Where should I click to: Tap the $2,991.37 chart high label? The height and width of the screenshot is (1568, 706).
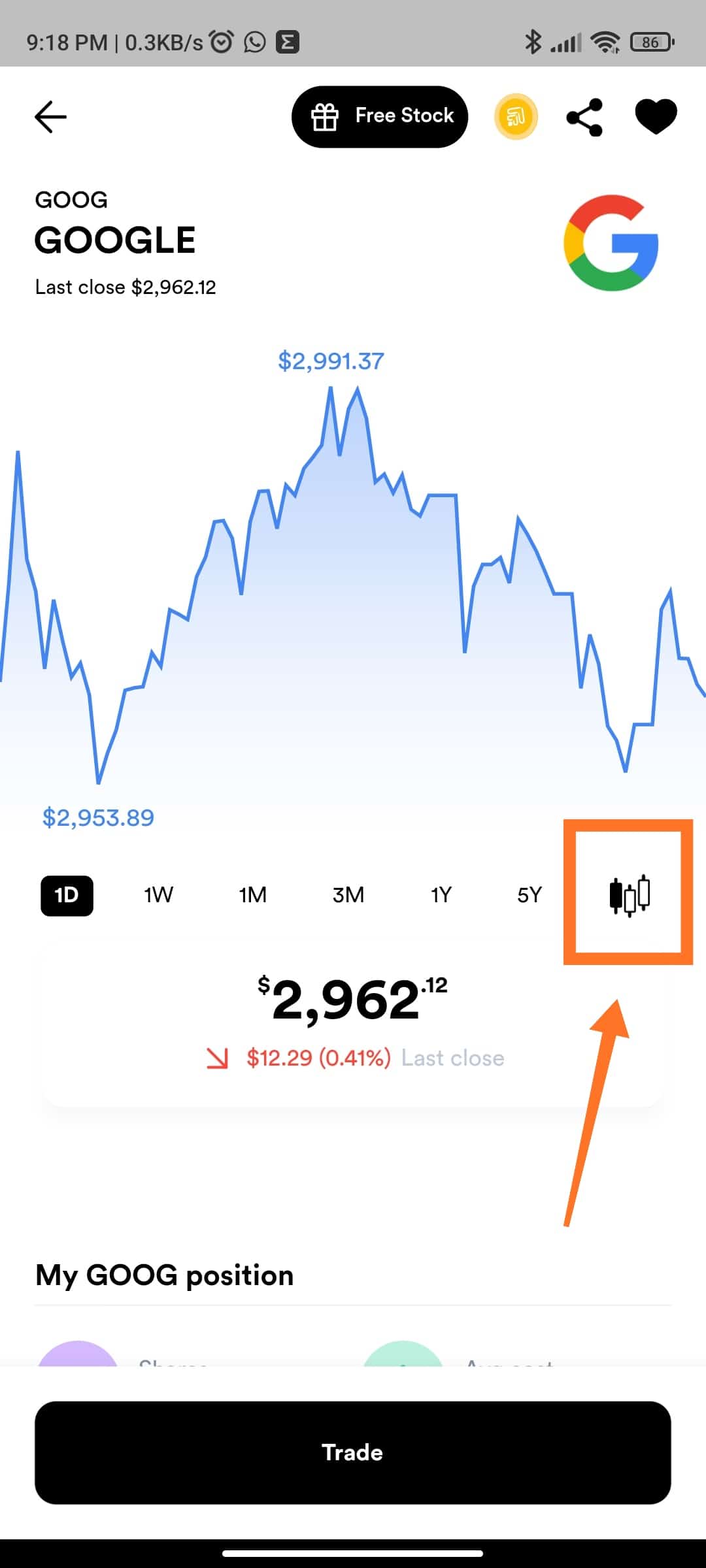coord(331,361)
